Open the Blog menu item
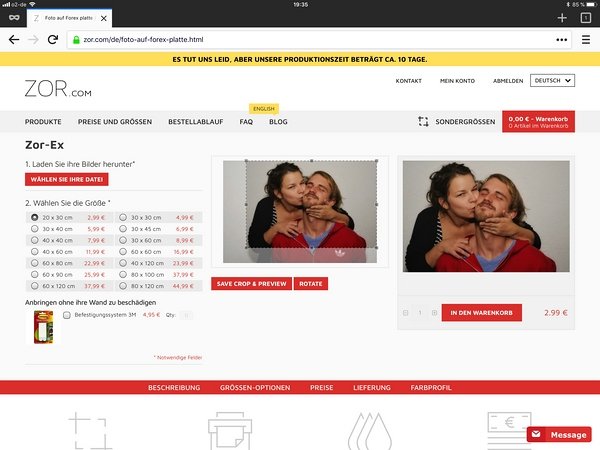The width and height of the screenshot is (600, 450). pyautogui.click(x=278, y=122)
